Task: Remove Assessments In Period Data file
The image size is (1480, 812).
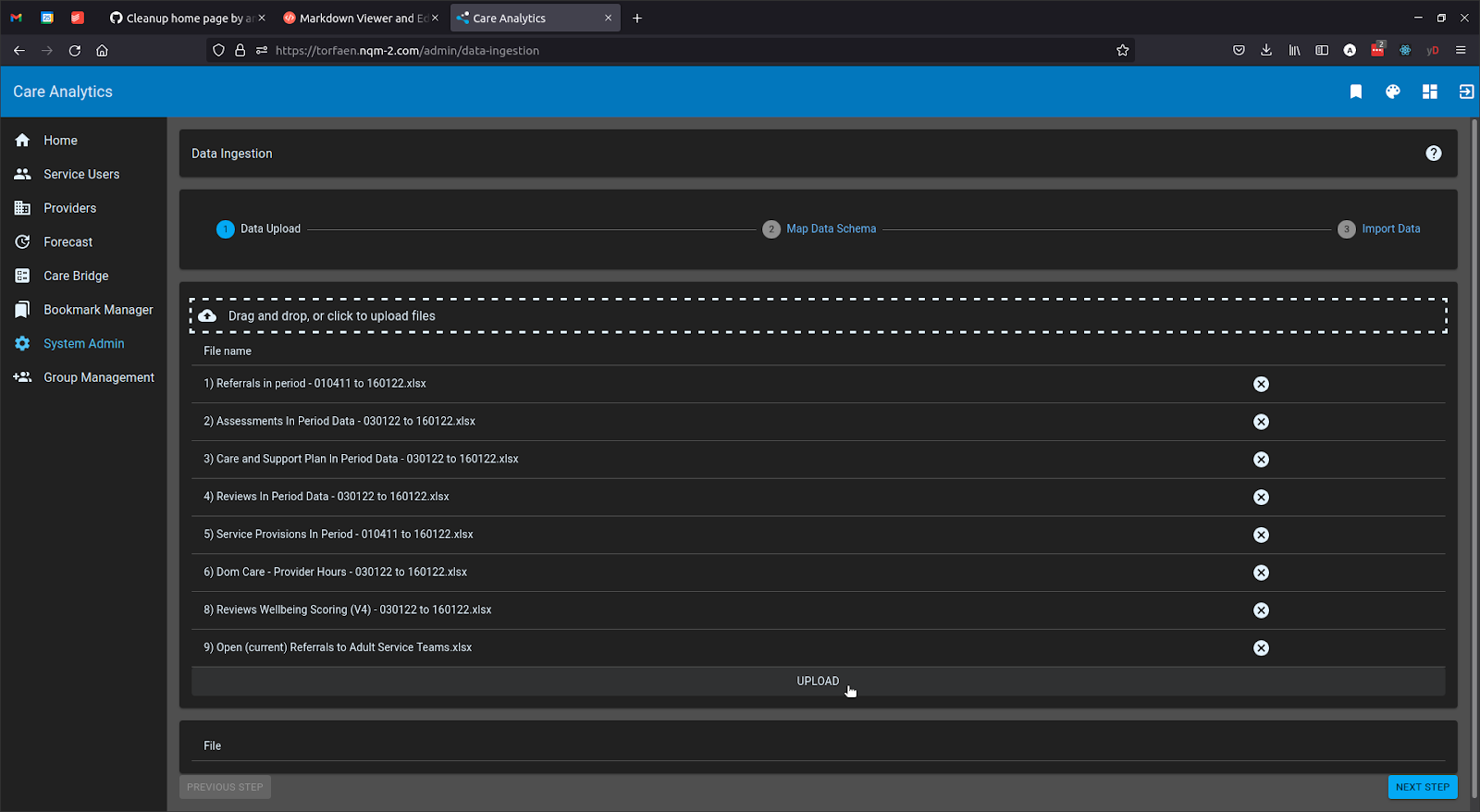Action: (1261, 422)
